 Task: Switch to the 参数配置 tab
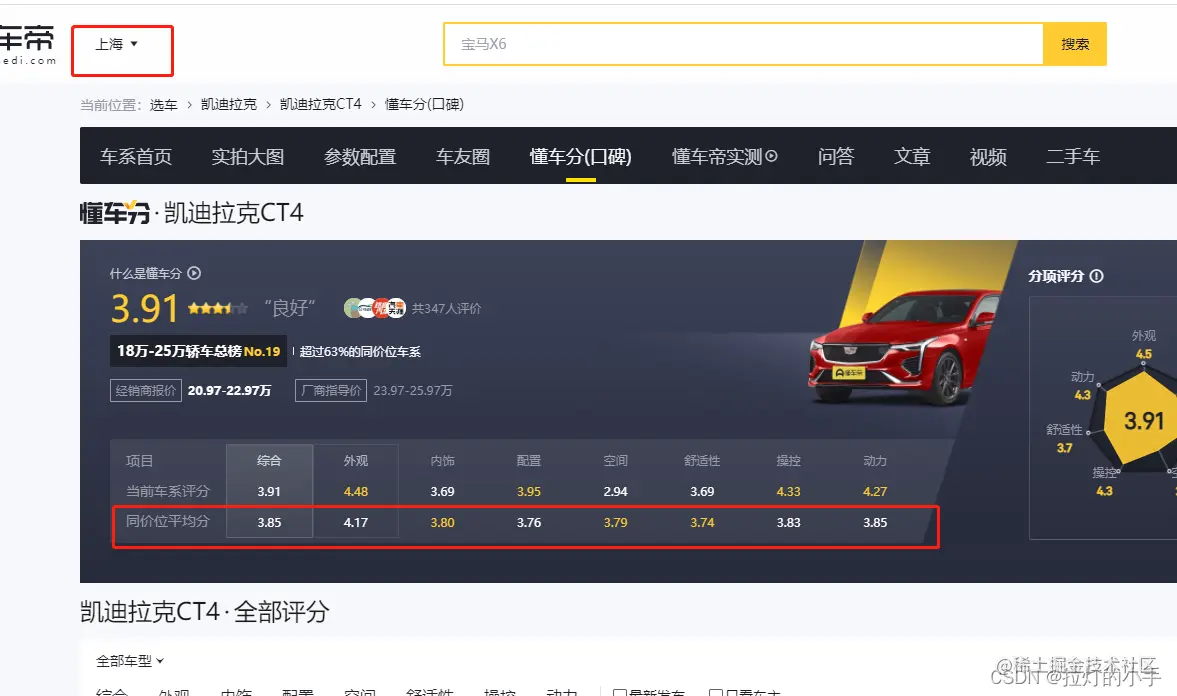(361, 156)
